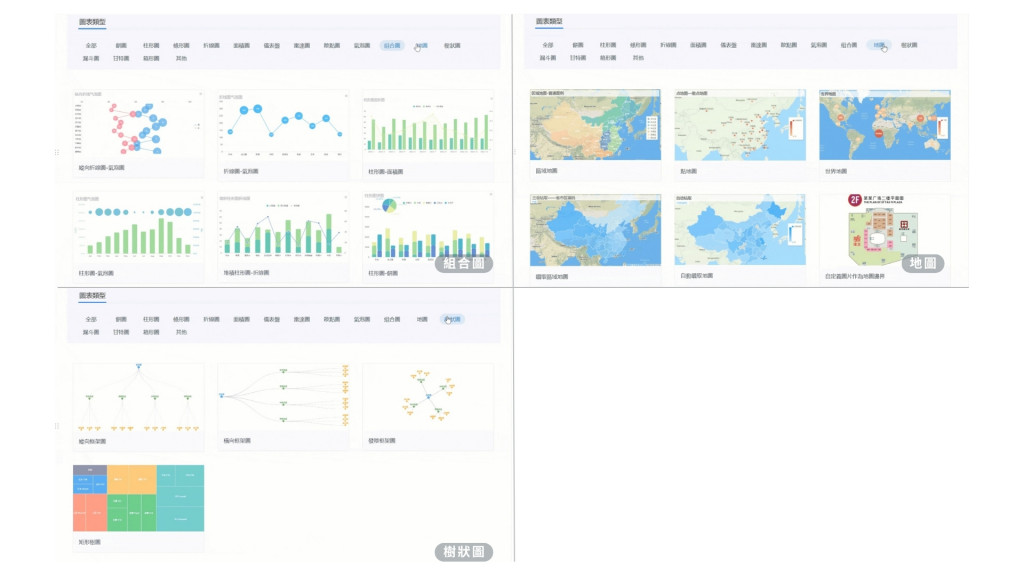
Task: Open the 2F floor plan custom map thumbnail
Action: (x=885, y=229)
